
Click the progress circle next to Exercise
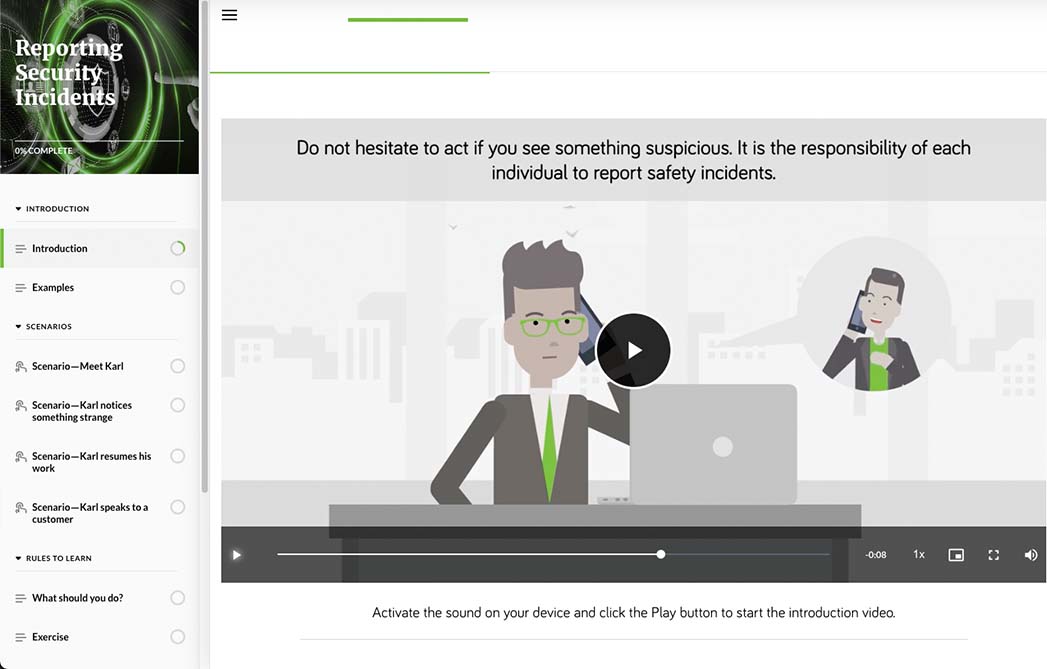177,636
